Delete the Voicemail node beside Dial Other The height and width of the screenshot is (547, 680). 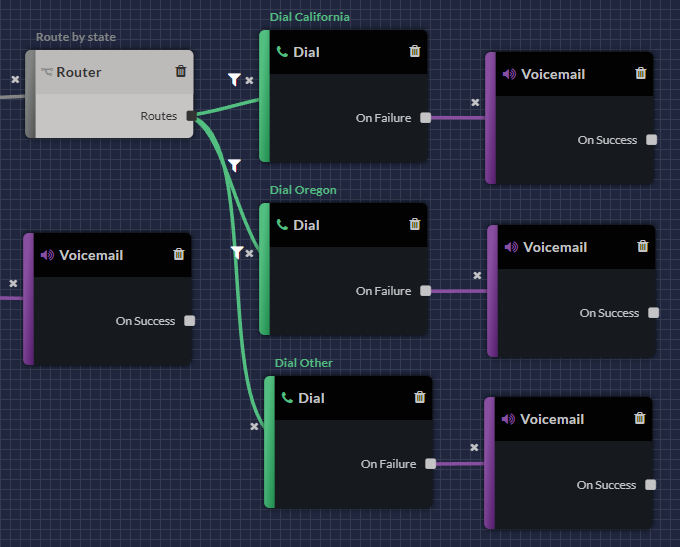pyautogui.click(x=640, y=418)
